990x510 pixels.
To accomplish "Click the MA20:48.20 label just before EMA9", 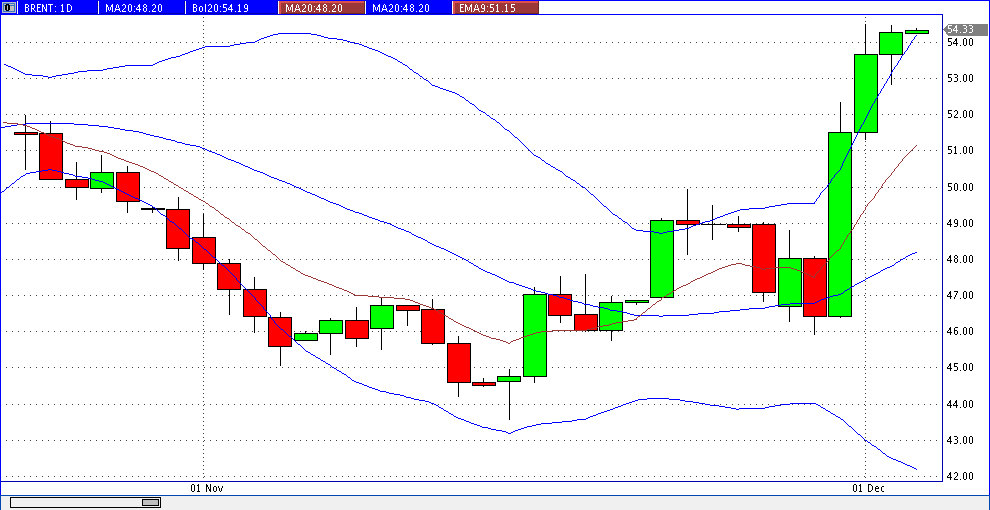I will coord(401,8).
